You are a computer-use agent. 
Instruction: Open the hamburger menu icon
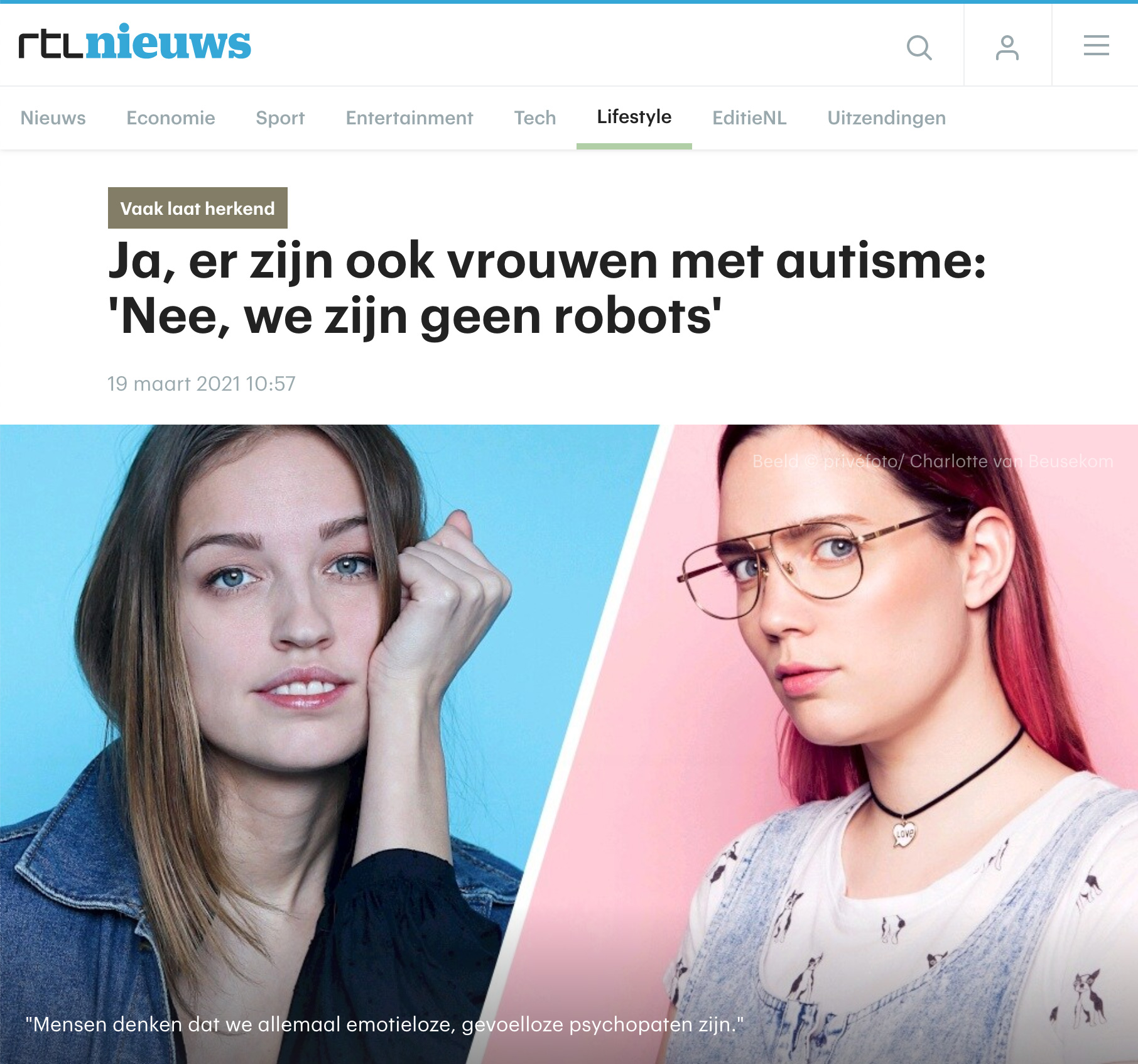(x=1096, y=45)
